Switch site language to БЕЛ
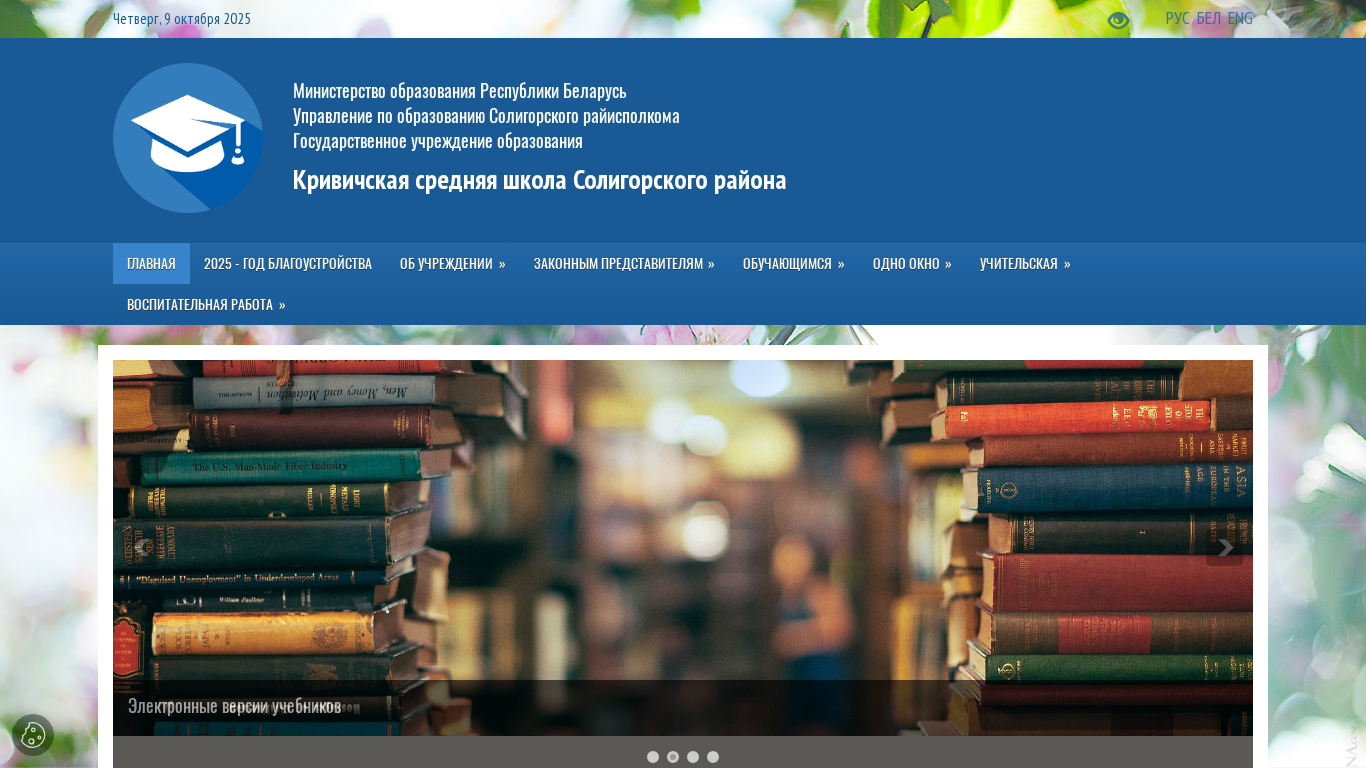The image size is (1366, 768). 1208,18
